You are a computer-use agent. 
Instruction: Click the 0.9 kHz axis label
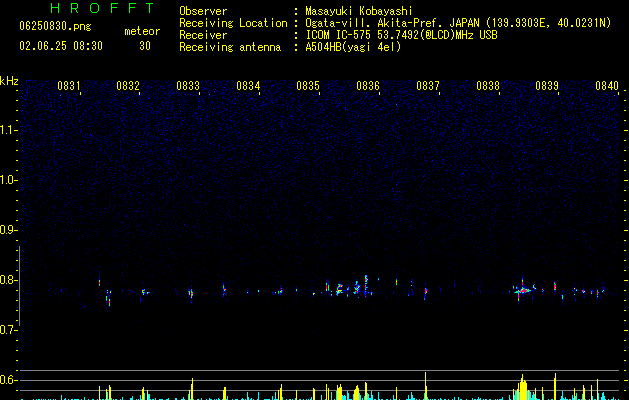pyautogui.click(x=9, y=230)
